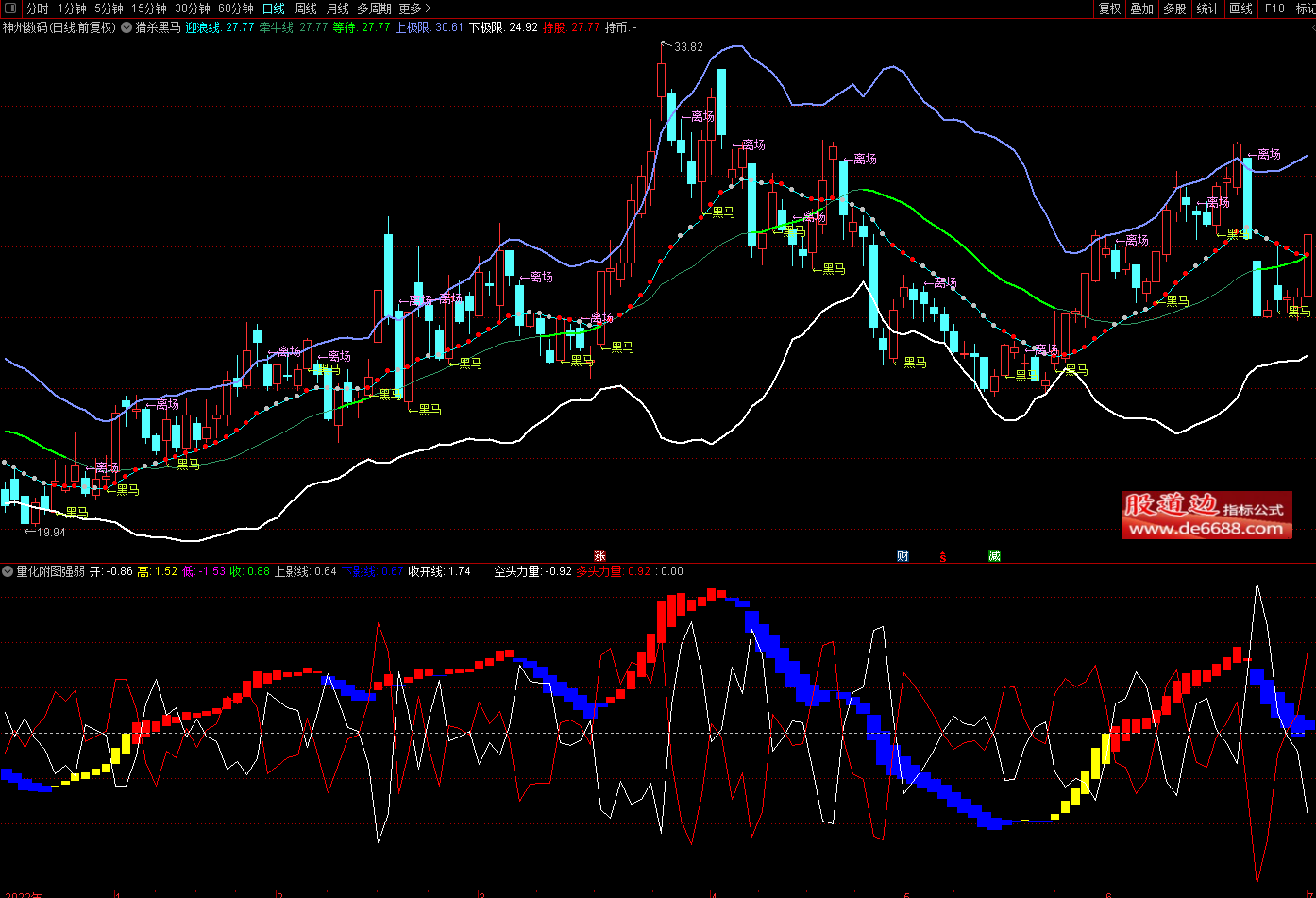The height and width of the screenshot is (898, 1316).
Task: Select the 15分钟 period tab
Action: click(x=149, y=8)
